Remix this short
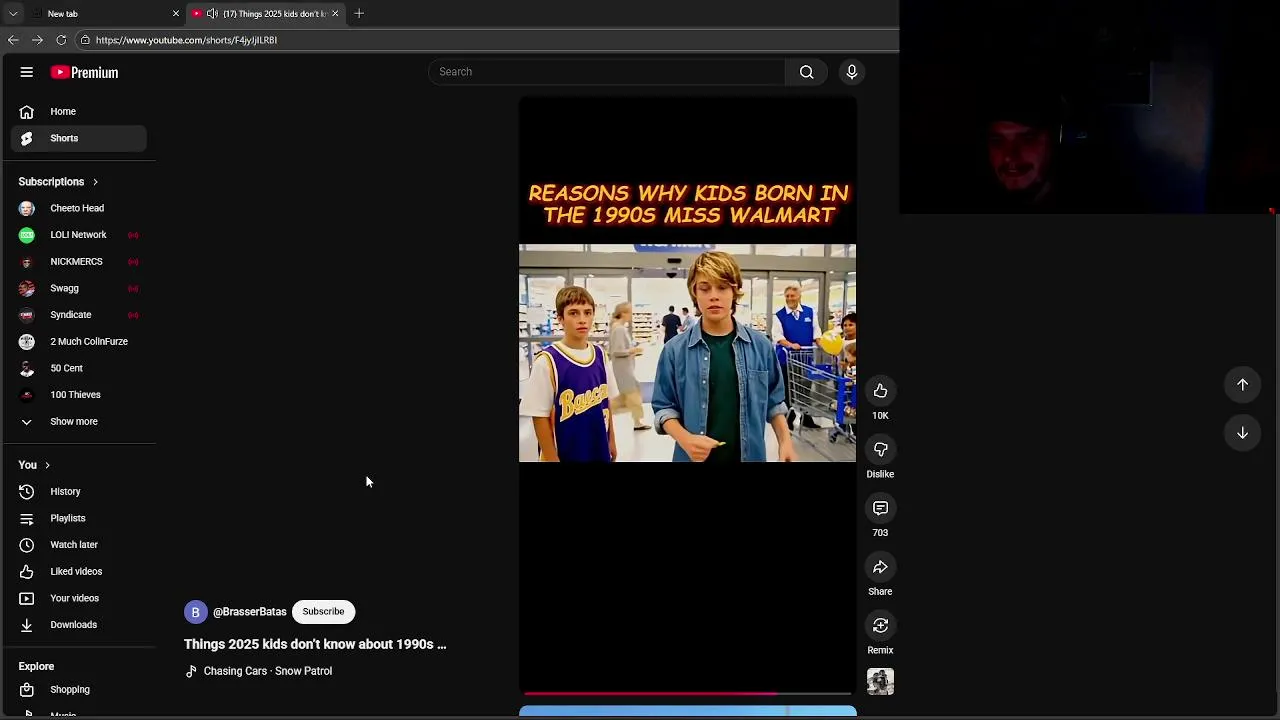This screenshot has height=720, width=1280. (880, 626)
